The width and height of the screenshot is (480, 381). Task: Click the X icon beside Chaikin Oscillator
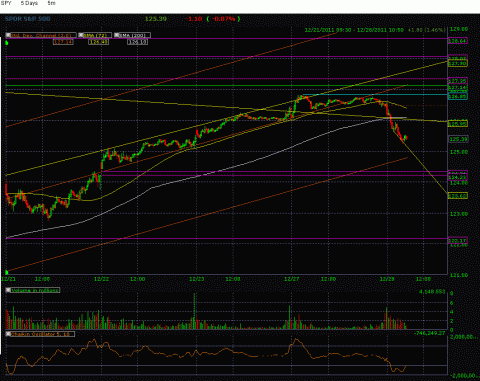coord(8,334)
